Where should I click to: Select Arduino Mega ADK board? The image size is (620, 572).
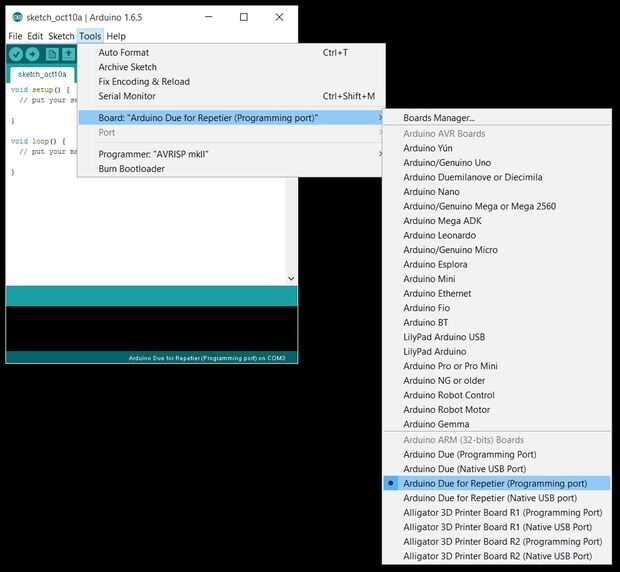pos(497,221)
